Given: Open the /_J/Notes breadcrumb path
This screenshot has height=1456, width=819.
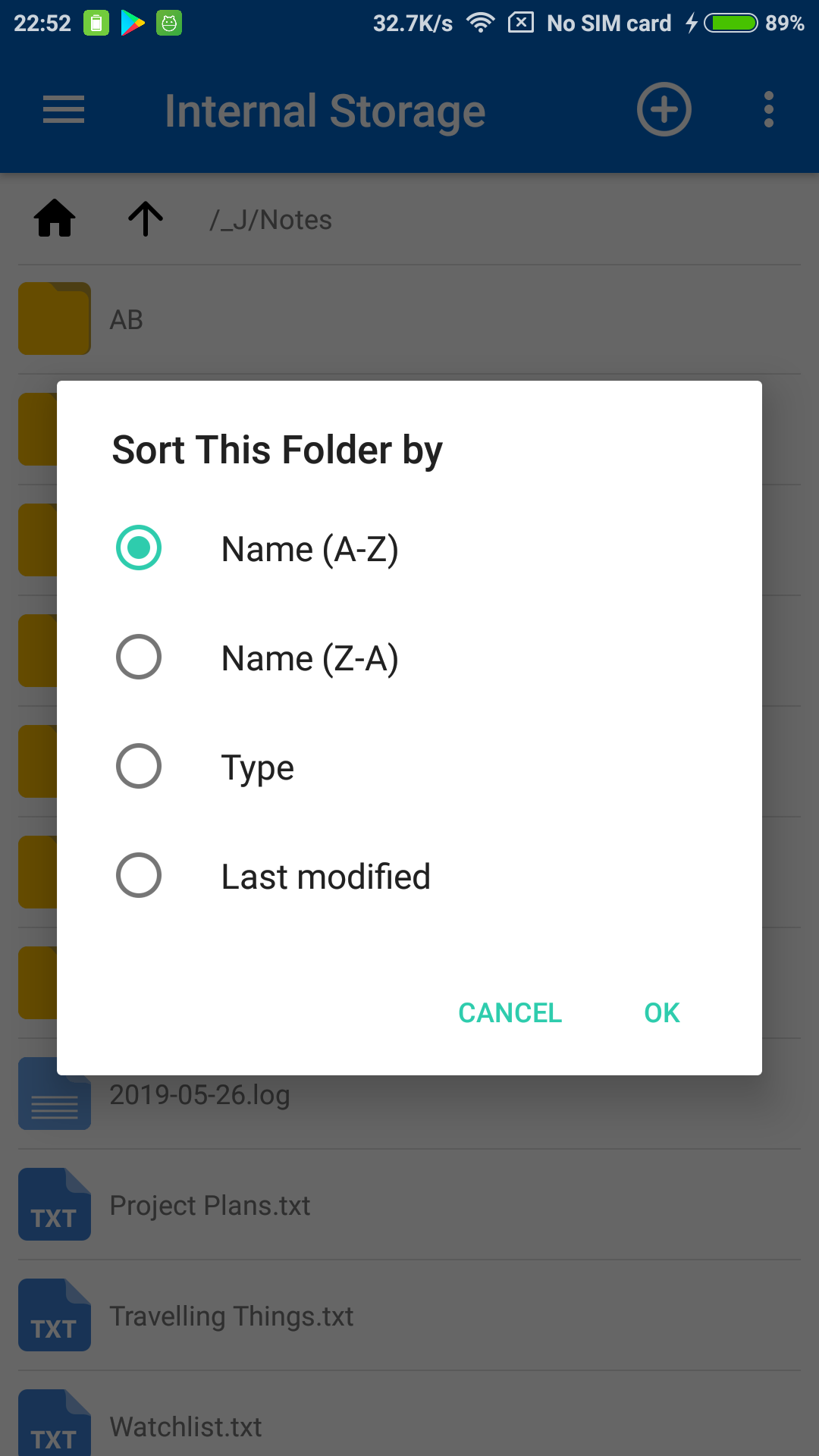Looking at the screenshot, I should 271,219.
